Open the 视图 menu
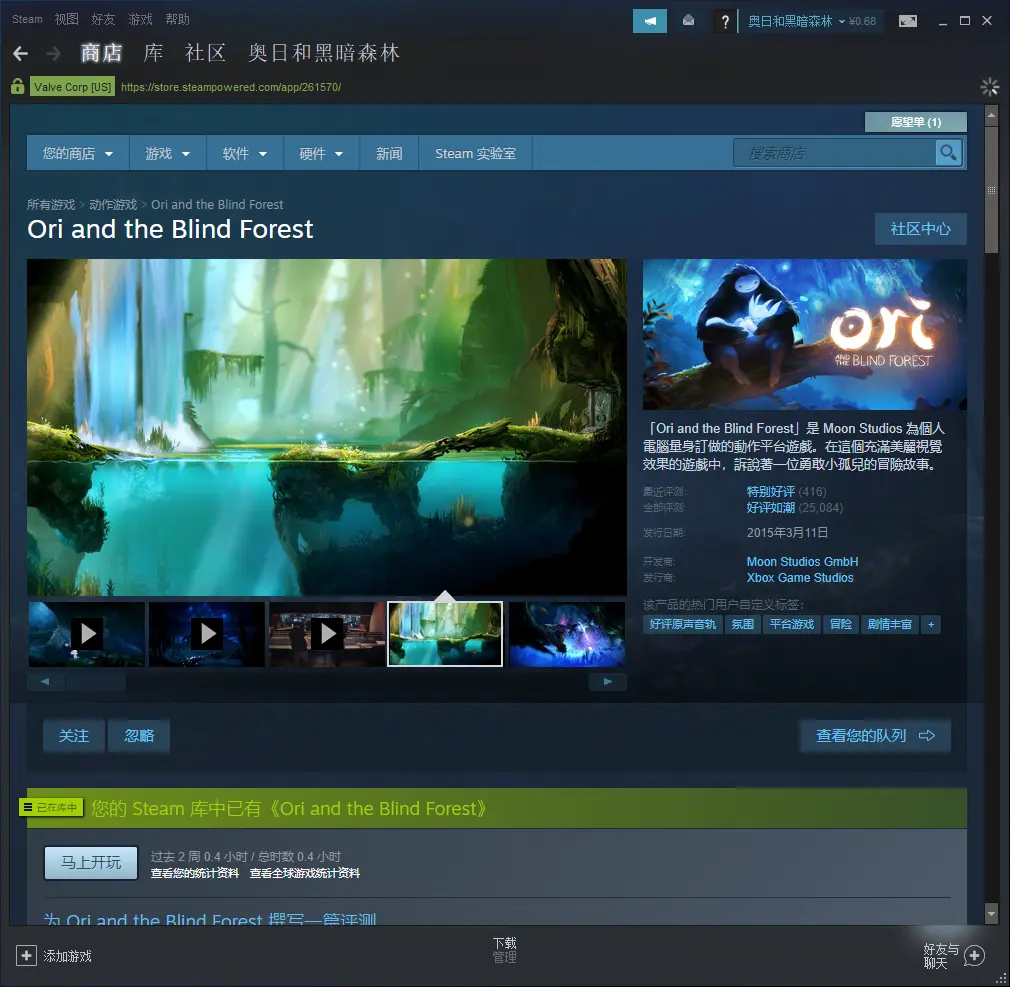The image size is (1010, 987). coord(66,19)
